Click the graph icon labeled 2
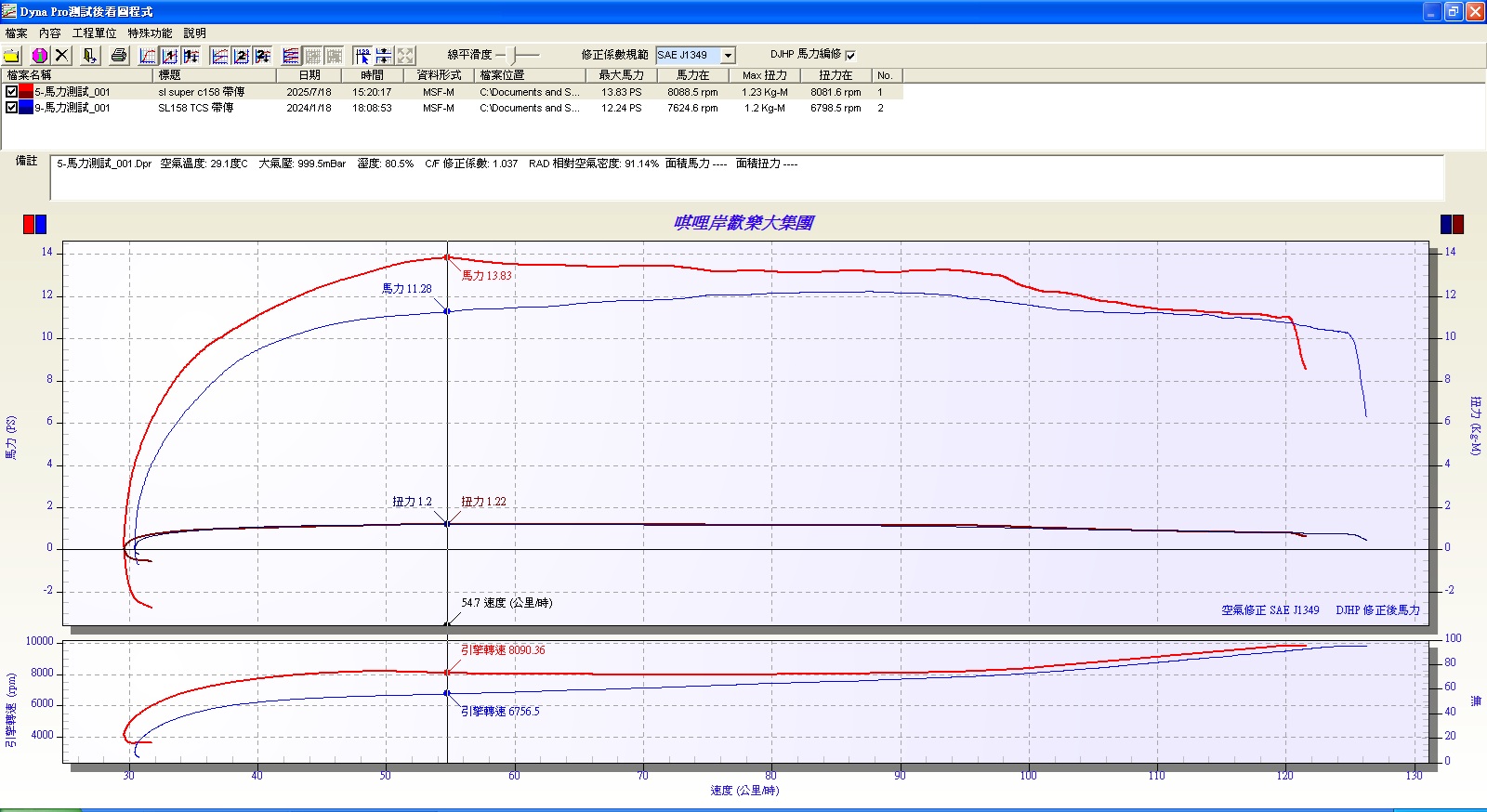 point(241,56)
